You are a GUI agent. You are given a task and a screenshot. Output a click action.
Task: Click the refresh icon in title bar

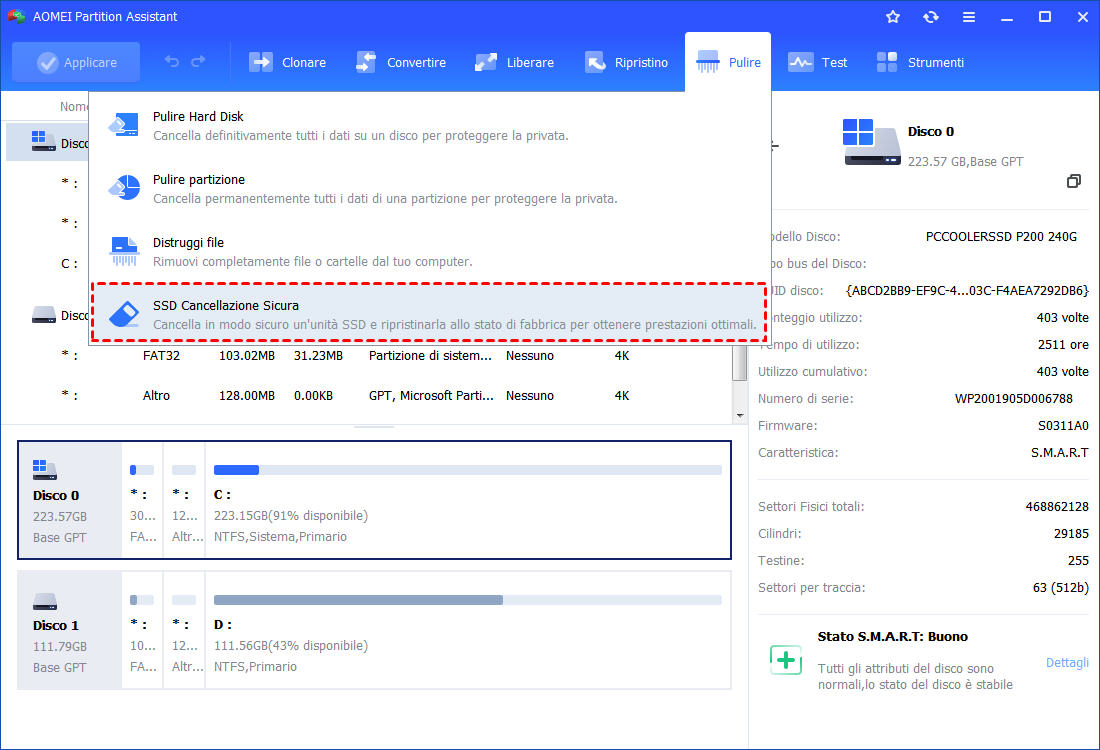coord(931,16)
